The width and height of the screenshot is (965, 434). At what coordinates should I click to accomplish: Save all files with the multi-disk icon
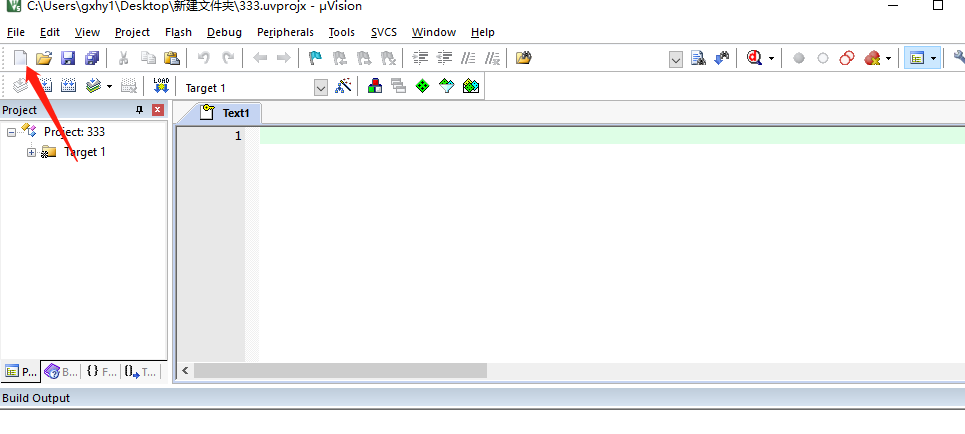[x=92, y=58]
